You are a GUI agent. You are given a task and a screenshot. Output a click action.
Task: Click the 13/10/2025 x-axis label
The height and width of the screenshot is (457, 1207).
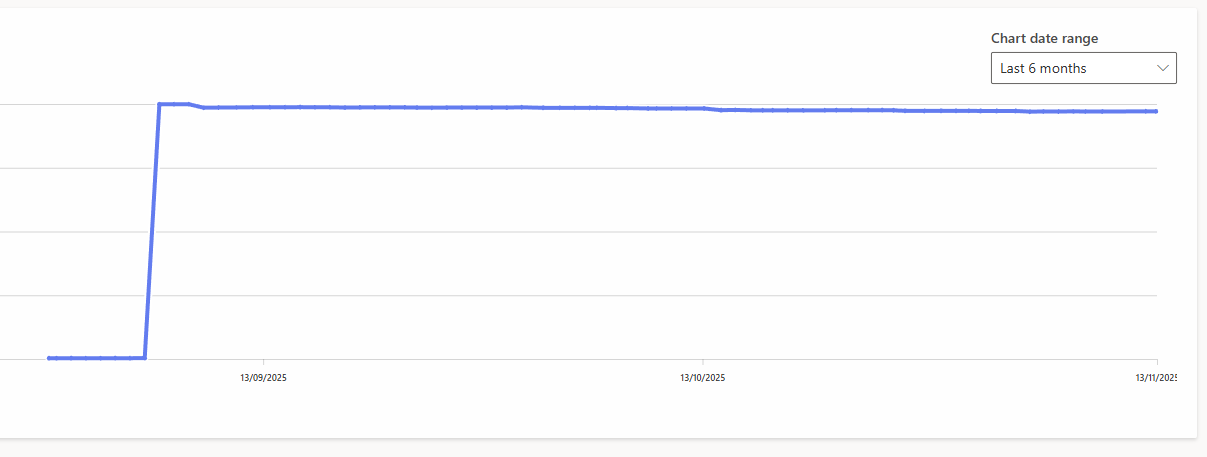pos(703,378)
